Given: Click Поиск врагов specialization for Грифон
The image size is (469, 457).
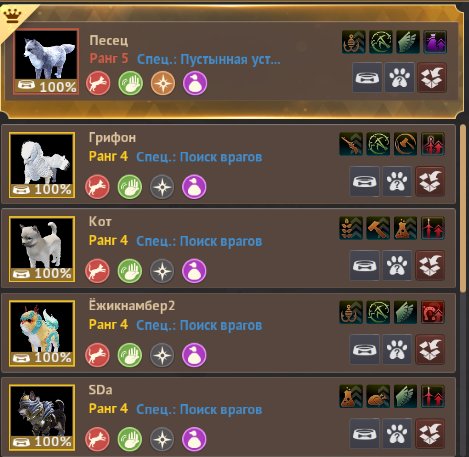Looking at the screenshot, I should click(221, 157).
